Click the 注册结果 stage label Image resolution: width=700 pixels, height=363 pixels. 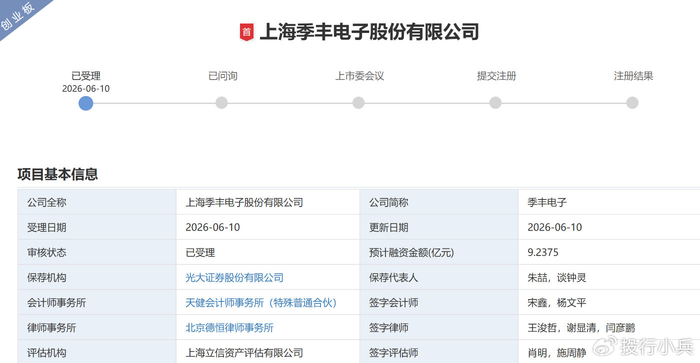click(633, 76)
